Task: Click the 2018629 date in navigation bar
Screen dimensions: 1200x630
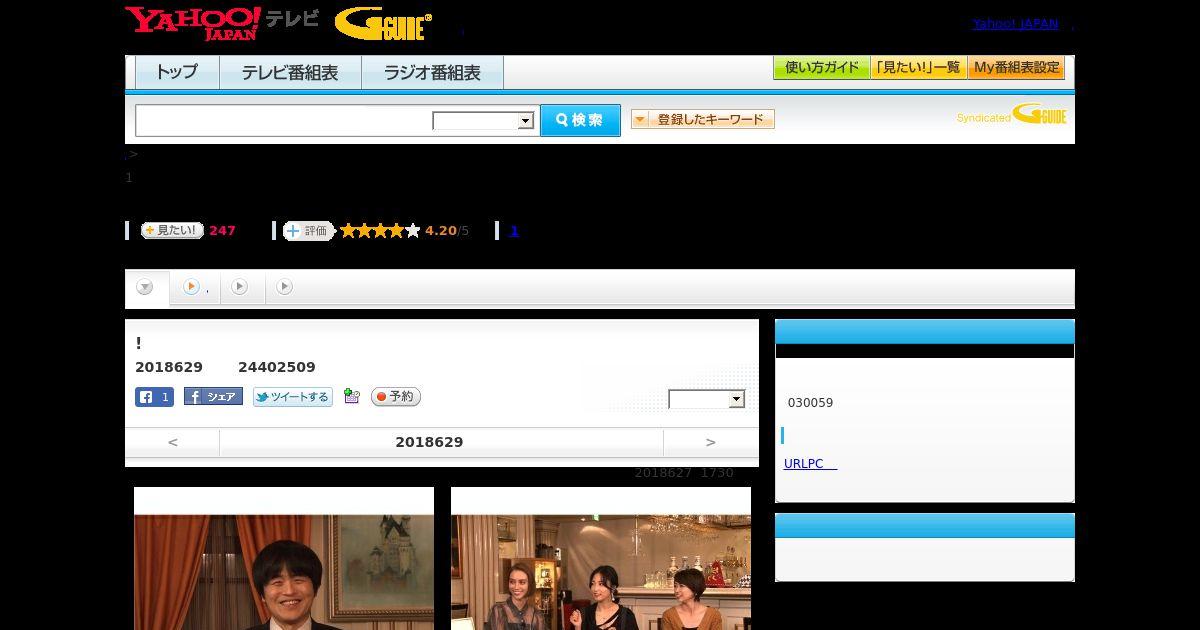Action: pyautogui.click(x=429, y=442)
